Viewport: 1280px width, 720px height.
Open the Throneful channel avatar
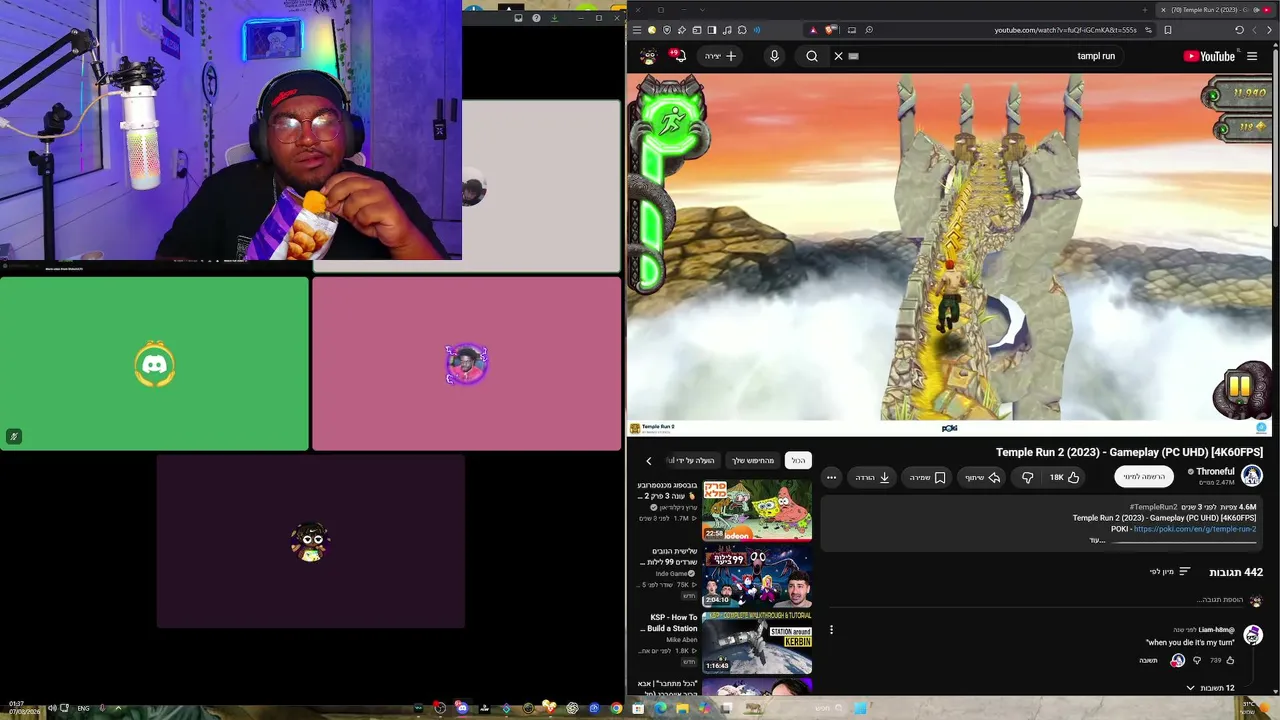(x=1252, y=476)
